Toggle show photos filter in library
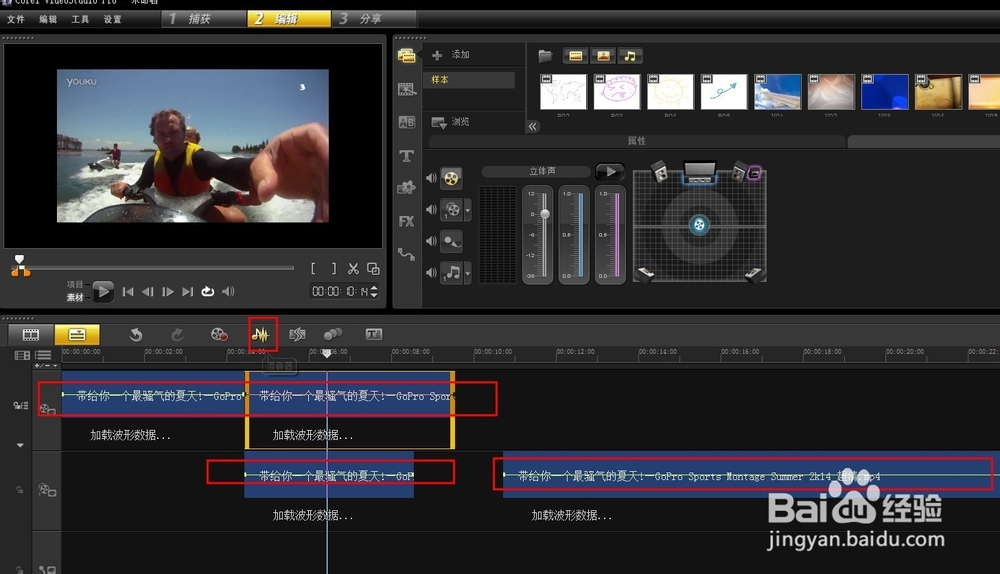1000x574 pixels. [x=603, y=55]
